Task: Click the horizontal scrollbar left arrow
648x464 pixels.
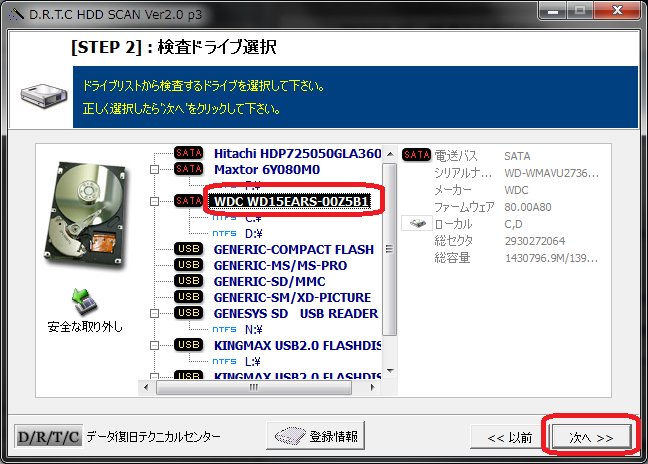Action: pyautogui.click(x=146, y=388)
